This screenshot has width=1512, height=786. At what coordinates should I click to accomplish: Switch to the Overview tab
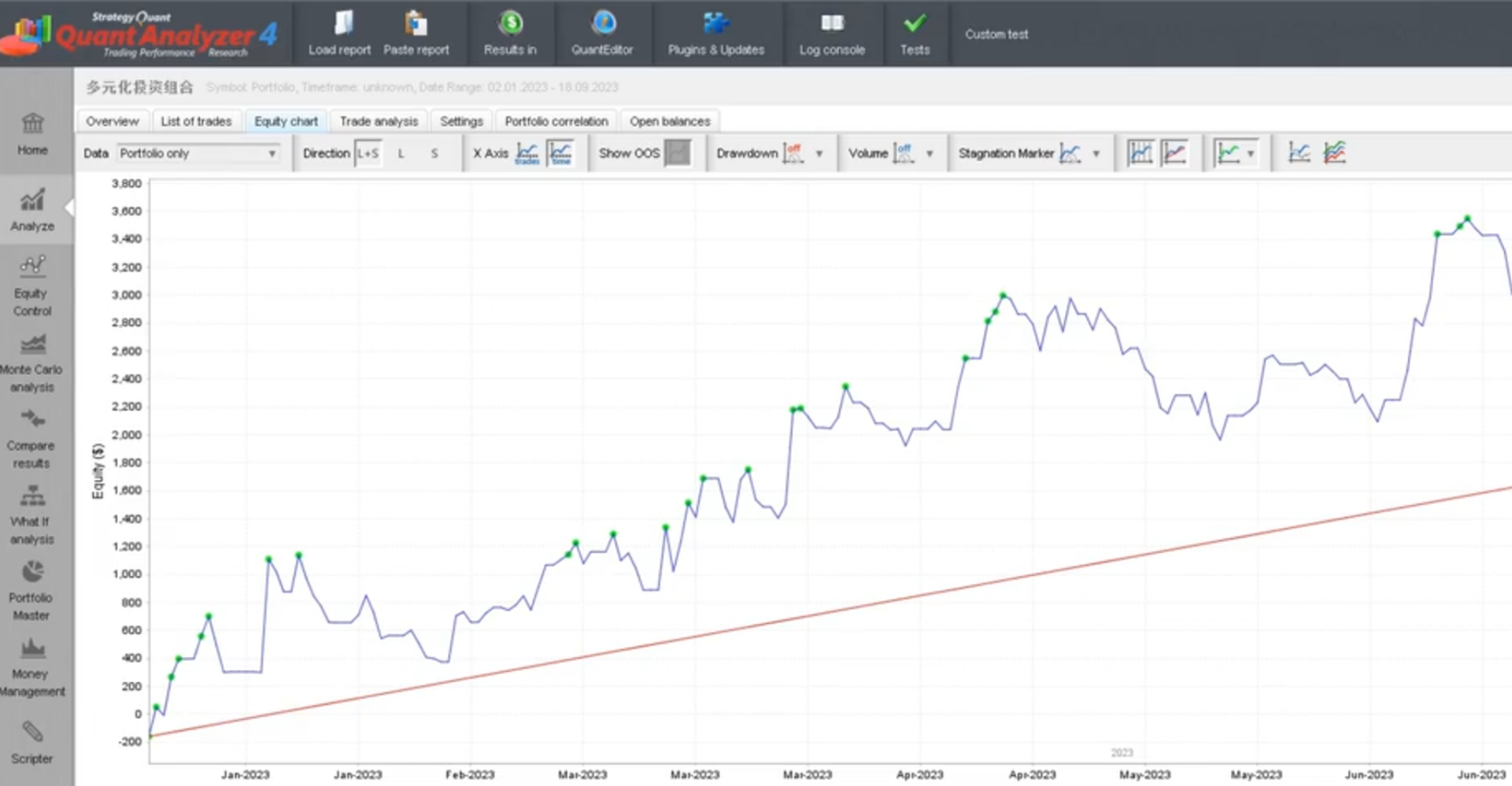pos(113,121)
